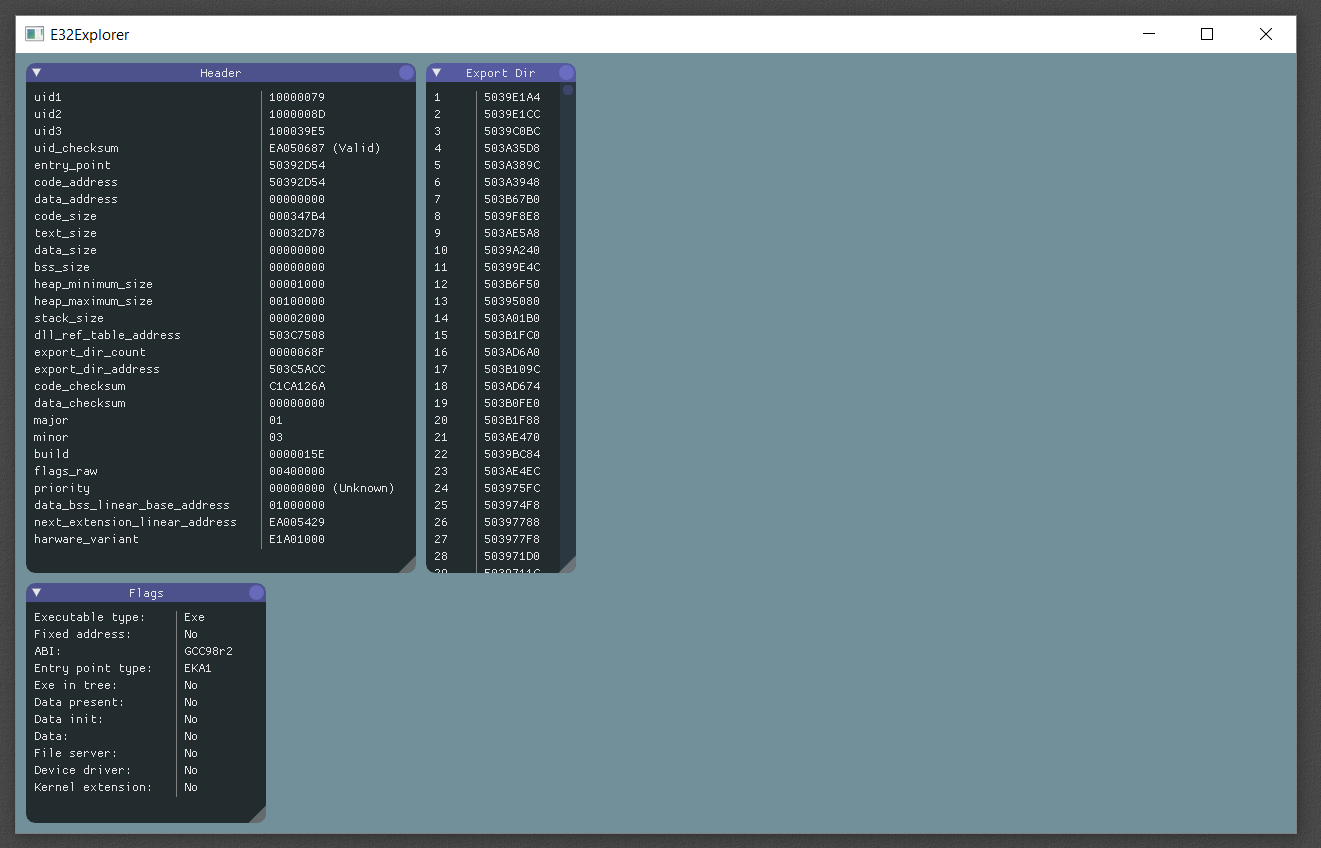The width and height of the screenshot is (1321, 848).
Task: Select text_size value 00032D78
Action: pos(297,233)
